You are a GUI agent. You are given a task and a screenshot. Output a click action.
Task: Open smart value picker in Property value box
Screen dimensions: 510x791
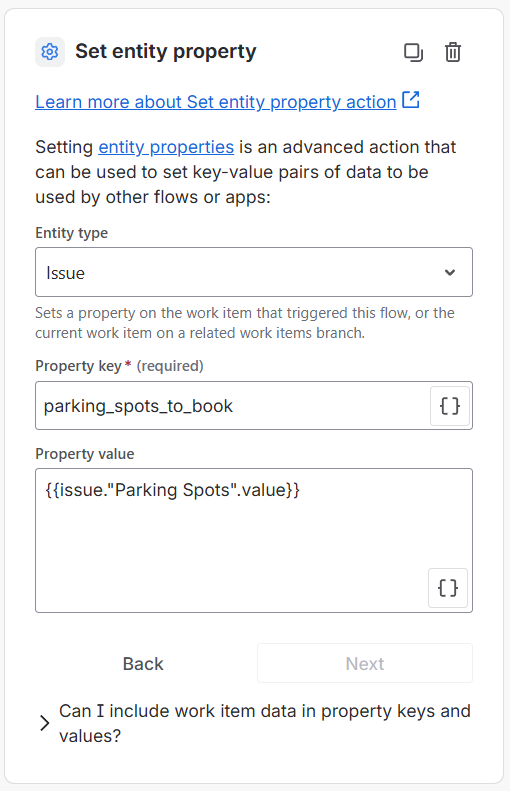pos(447,588)
